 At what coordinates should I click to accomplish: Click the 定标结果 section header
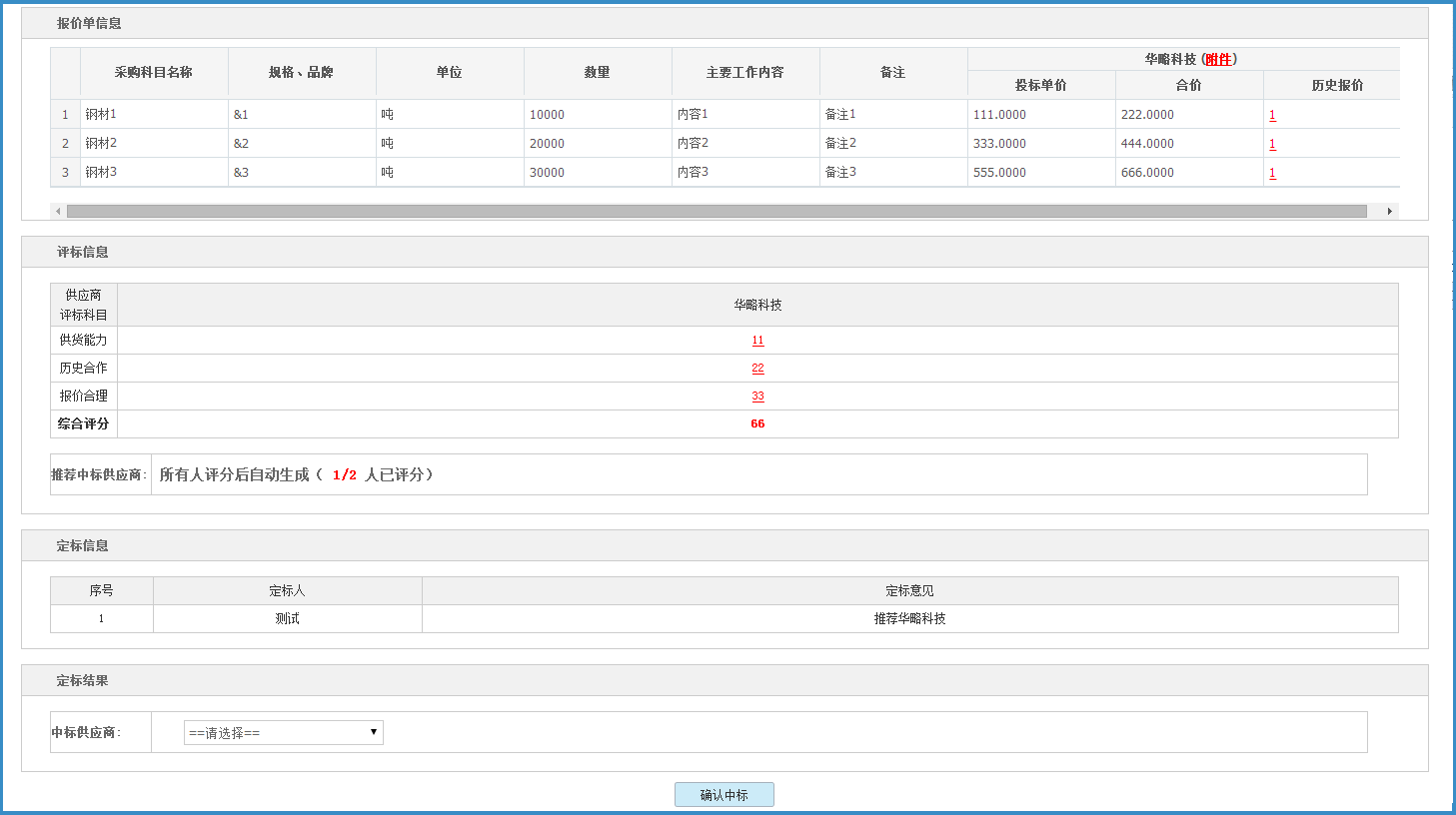725,680
